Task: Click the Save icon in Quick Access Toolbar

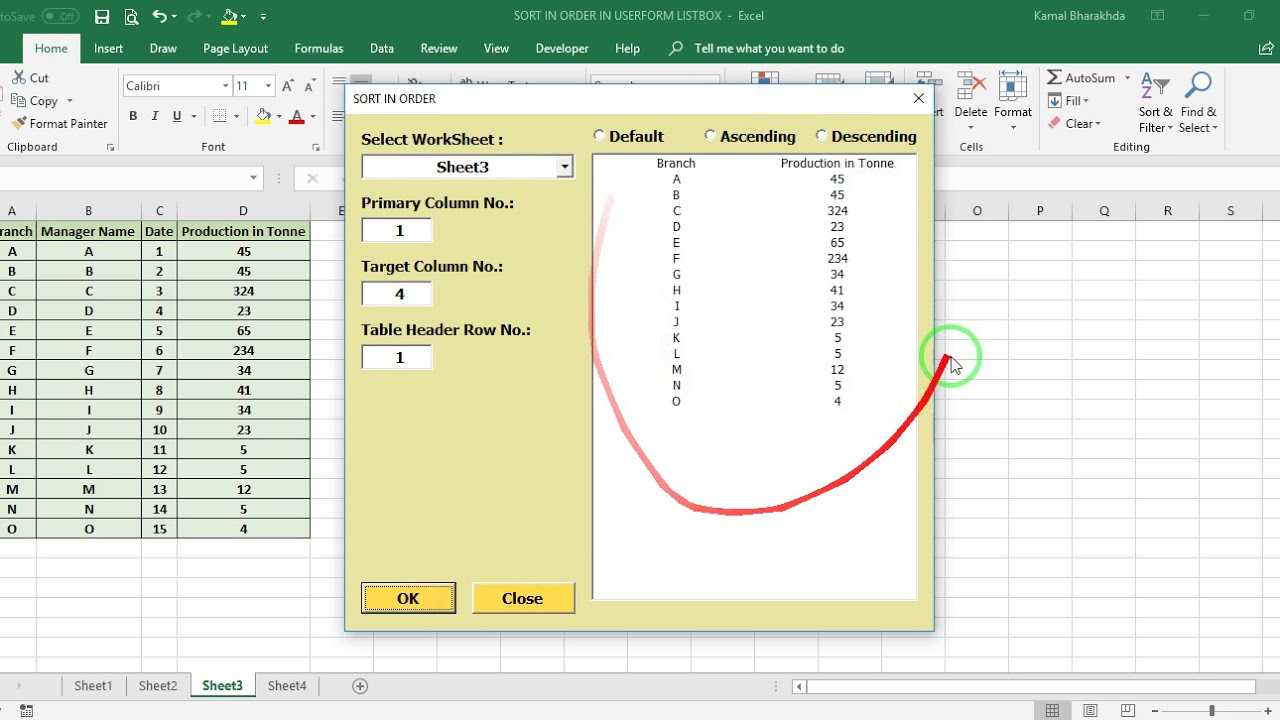Action: tap(102, 16)
